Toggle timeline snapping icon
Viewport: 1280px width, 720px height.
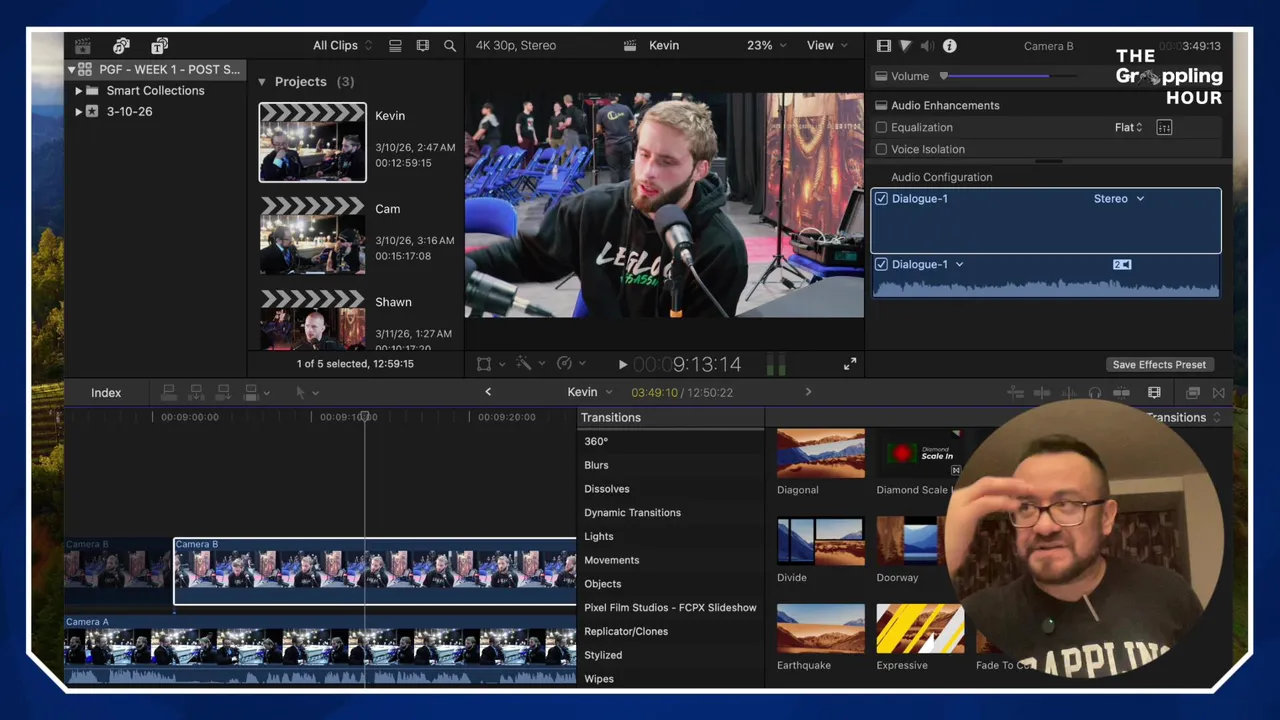pos(1121,393)
